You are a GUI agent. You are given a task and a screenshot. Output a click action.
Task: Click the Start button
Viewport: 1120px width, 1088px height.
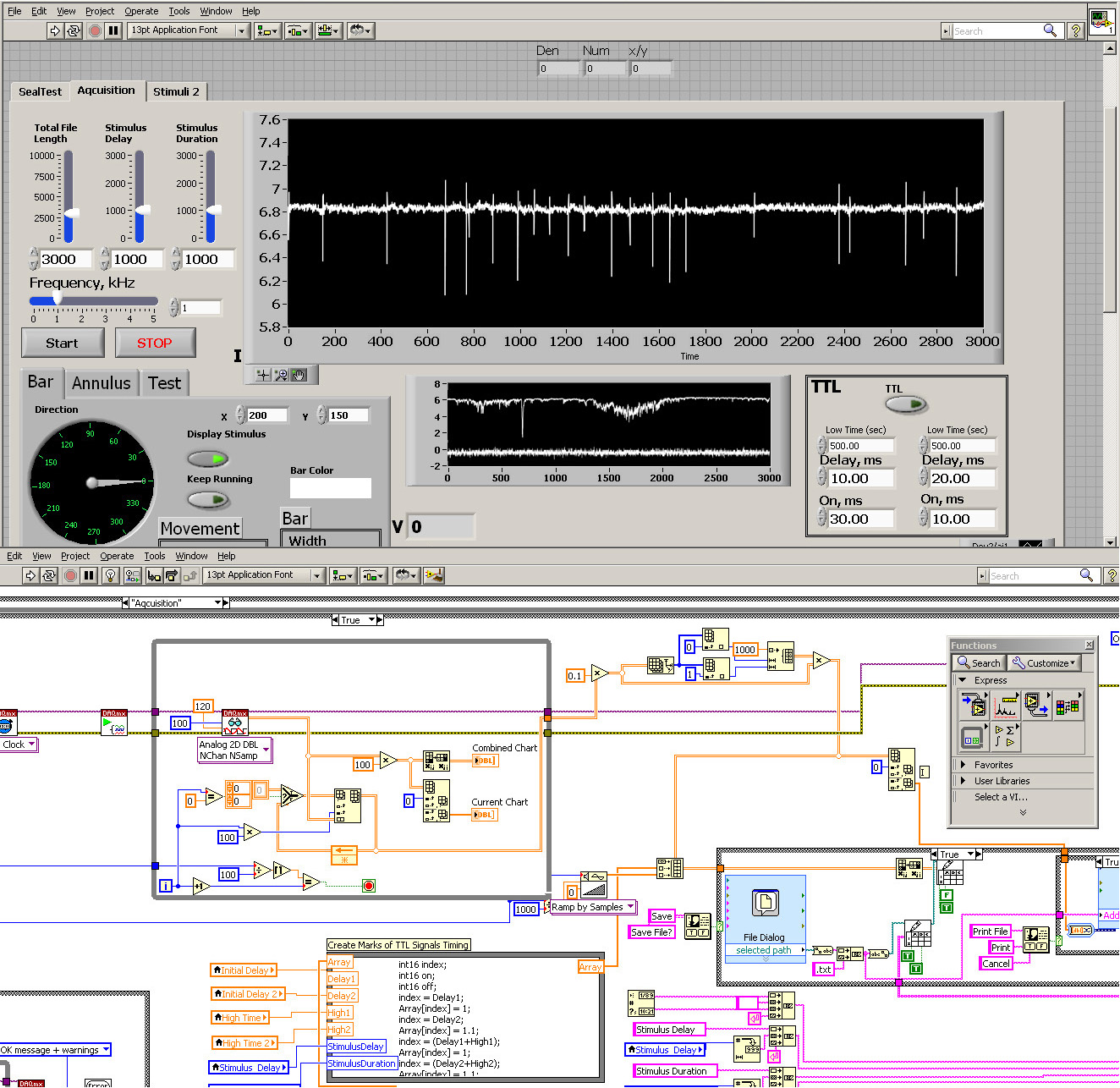pos(62,343)
